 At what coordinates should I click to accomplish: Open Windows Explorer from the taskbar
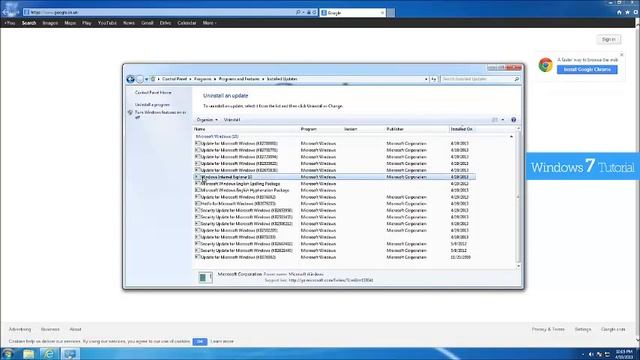click(x=29, y=354)
